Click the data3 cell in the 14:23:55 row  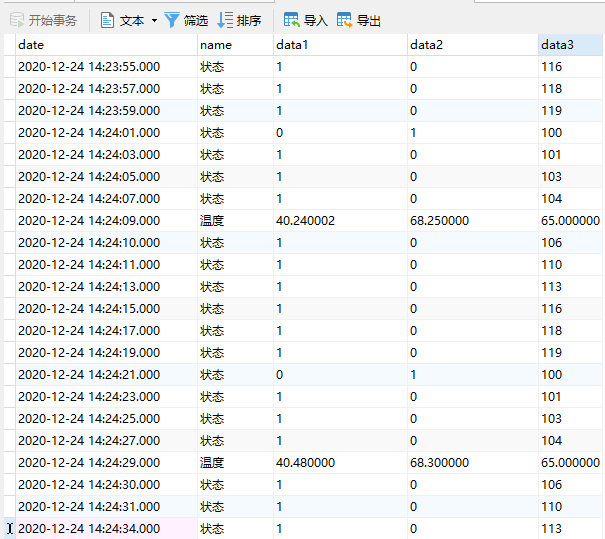pos(551,67)
